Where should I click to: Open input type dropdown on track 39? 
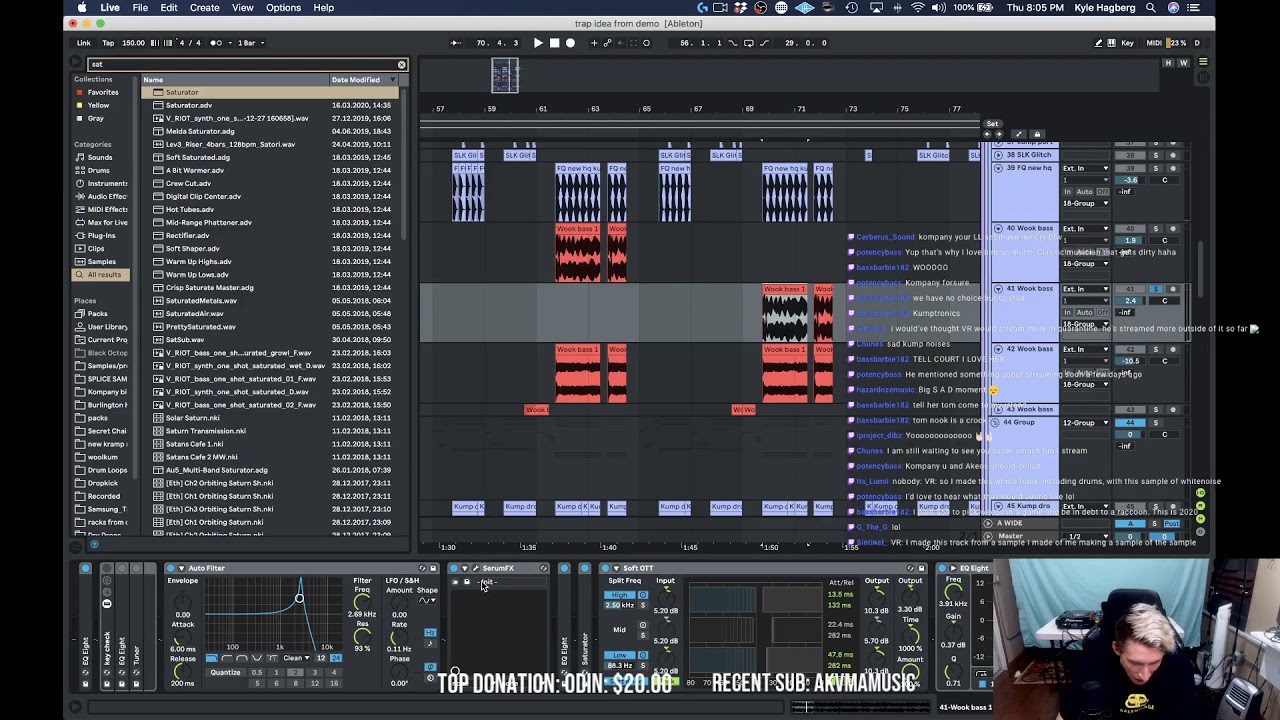[1085, 169]
